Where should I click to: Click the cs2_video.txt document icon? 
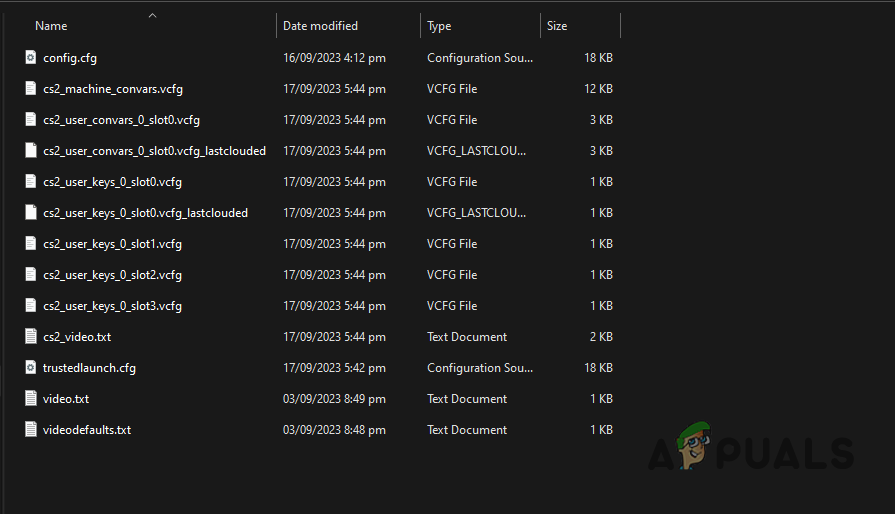click(x=31, y=336)
